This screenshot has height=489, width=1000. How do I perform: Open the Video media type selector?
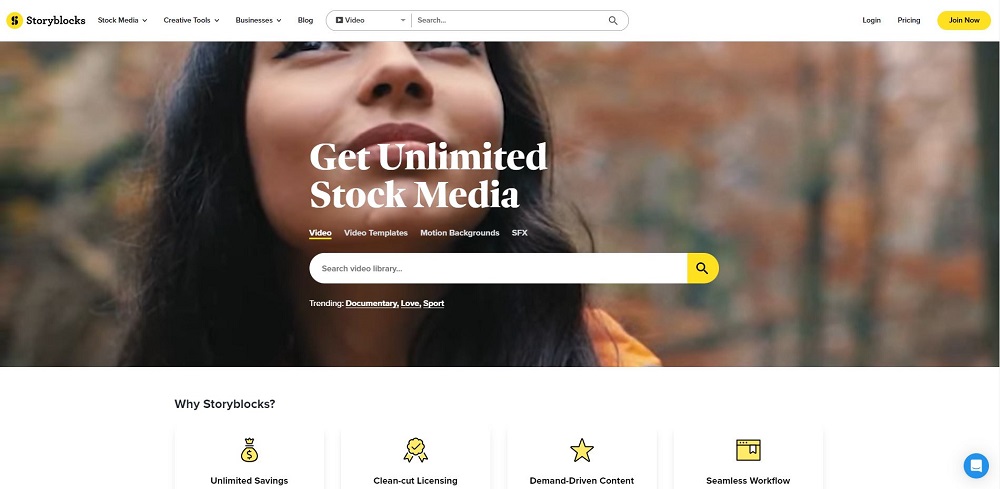(x=370, y=20)
